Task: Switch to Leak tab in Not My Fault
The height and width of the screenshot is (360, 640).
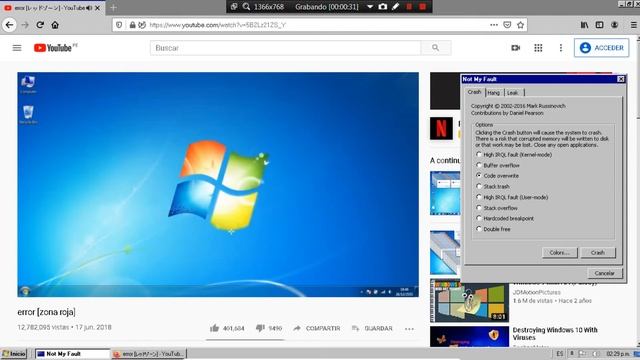Action: pos(513,93)
